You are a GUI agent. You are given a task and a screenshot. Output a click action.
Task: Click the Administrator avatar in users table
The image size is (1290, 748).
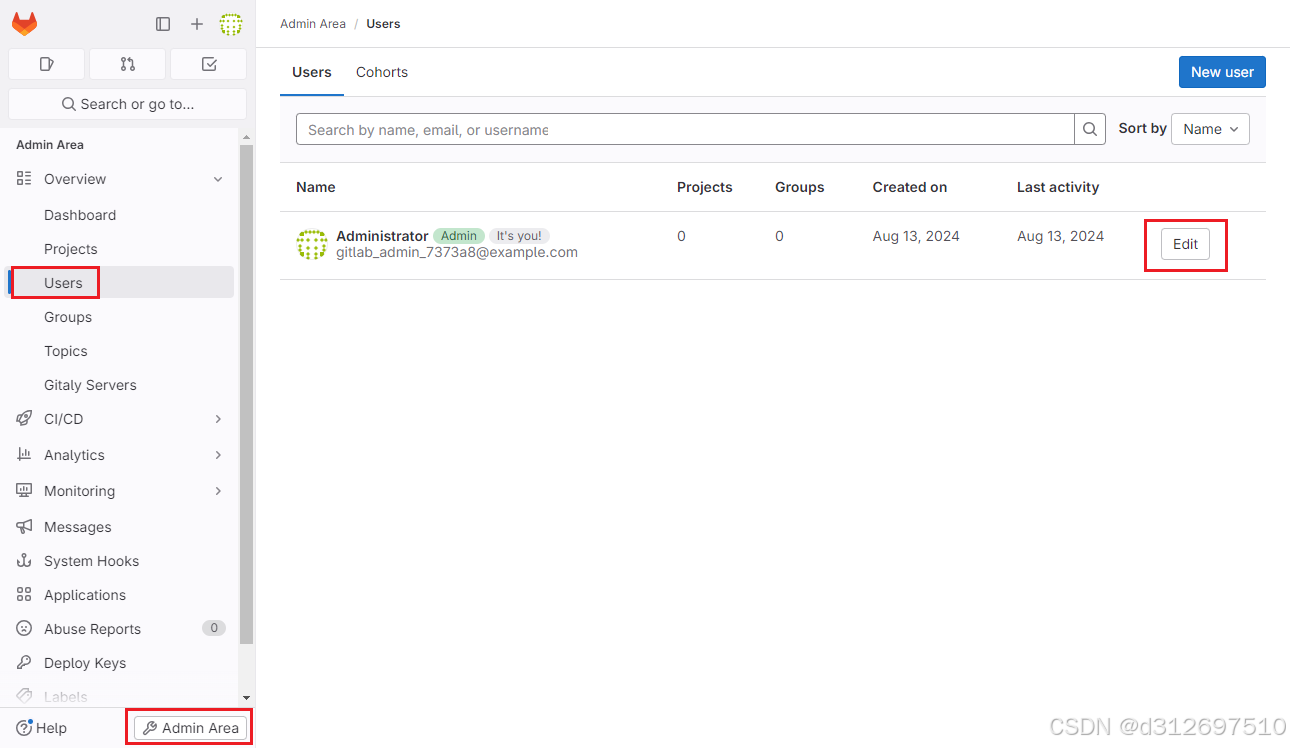pos(312,245)
